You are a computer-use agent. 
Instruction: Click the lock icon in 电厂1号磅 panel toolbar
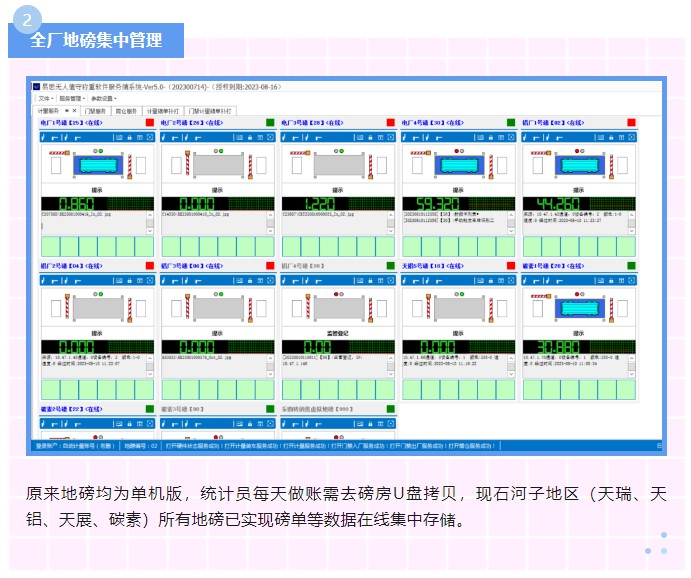pos(128,136)
